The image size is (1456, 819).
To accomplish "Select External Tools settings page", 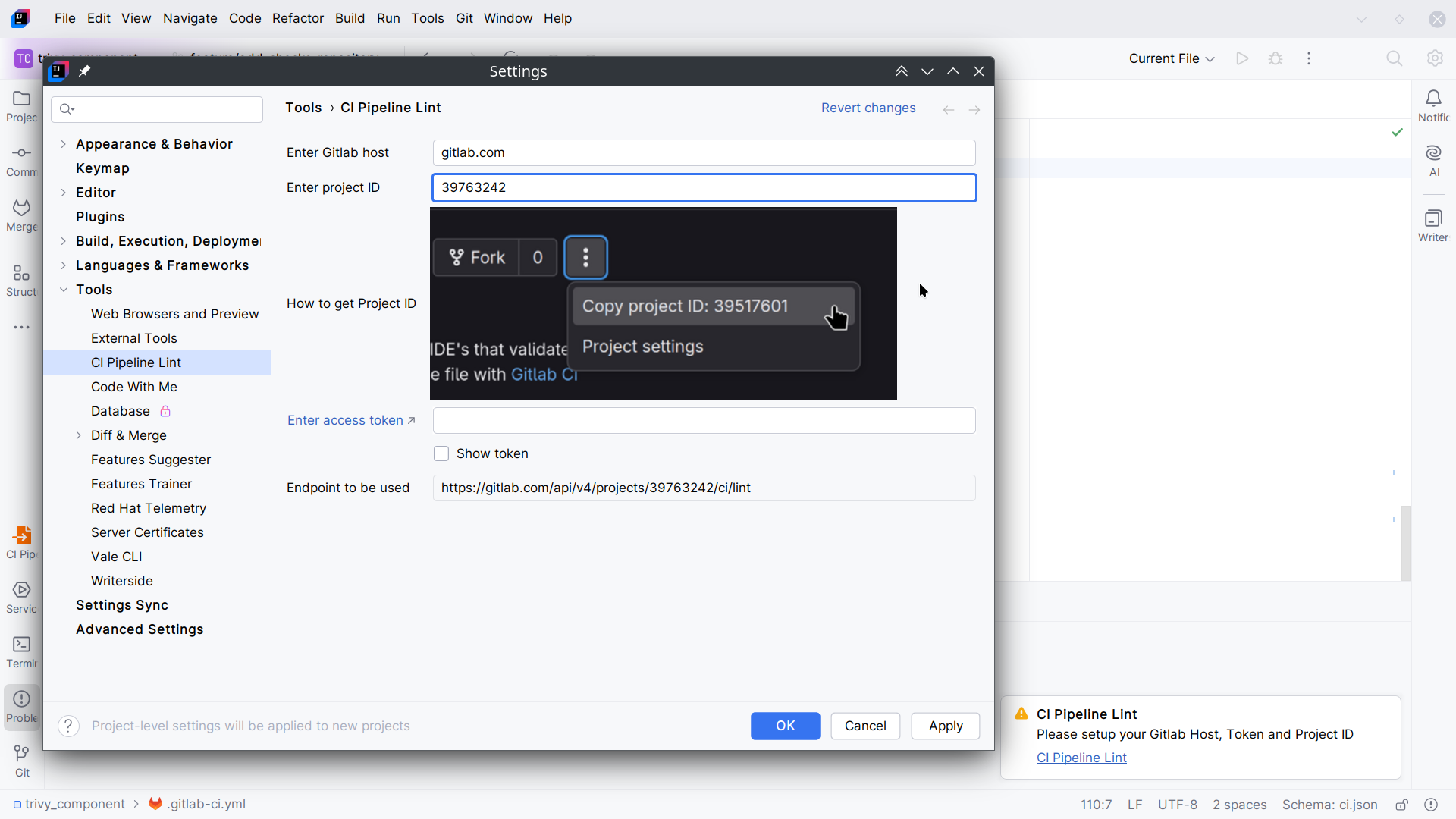I will (134, 338).
